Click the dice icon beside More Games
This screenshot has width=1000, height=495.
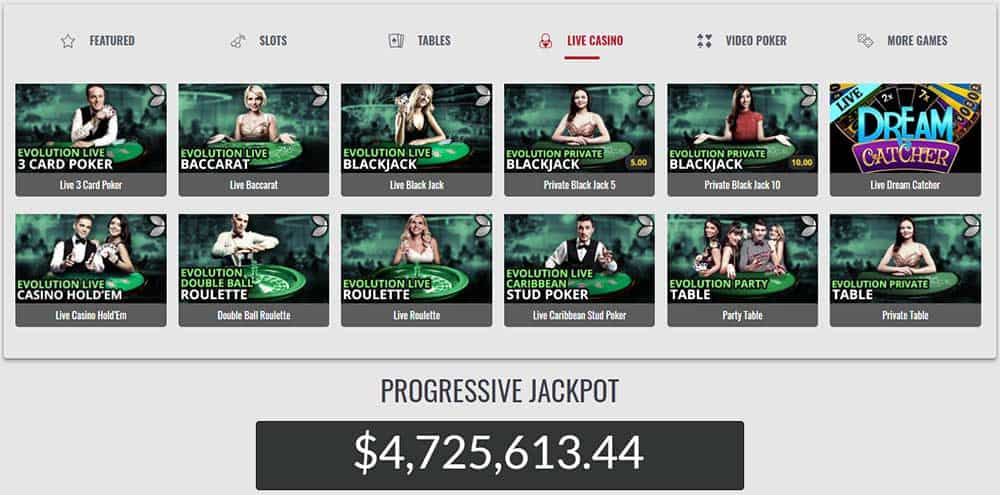[x=865, y=41]
